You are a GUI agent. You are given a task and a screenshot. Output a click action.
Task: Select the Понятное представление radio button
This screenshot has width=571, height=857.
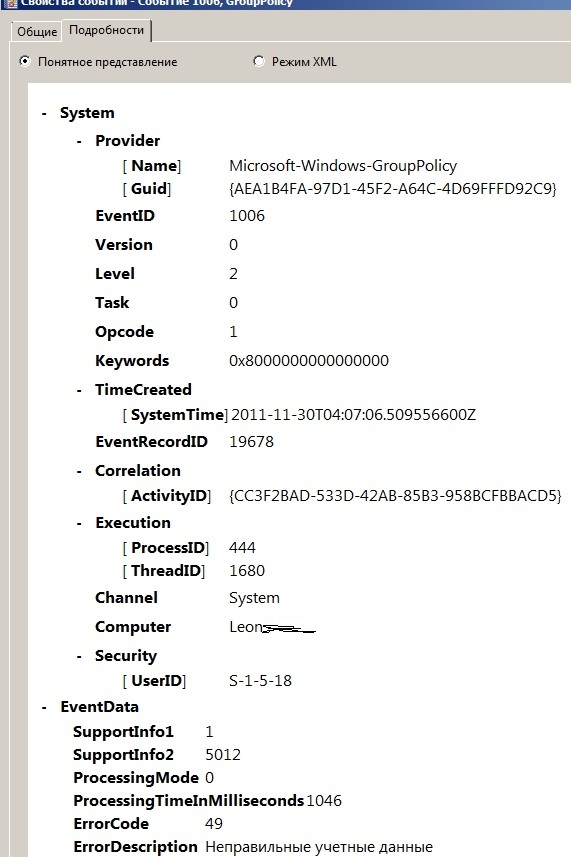point(25,61)
